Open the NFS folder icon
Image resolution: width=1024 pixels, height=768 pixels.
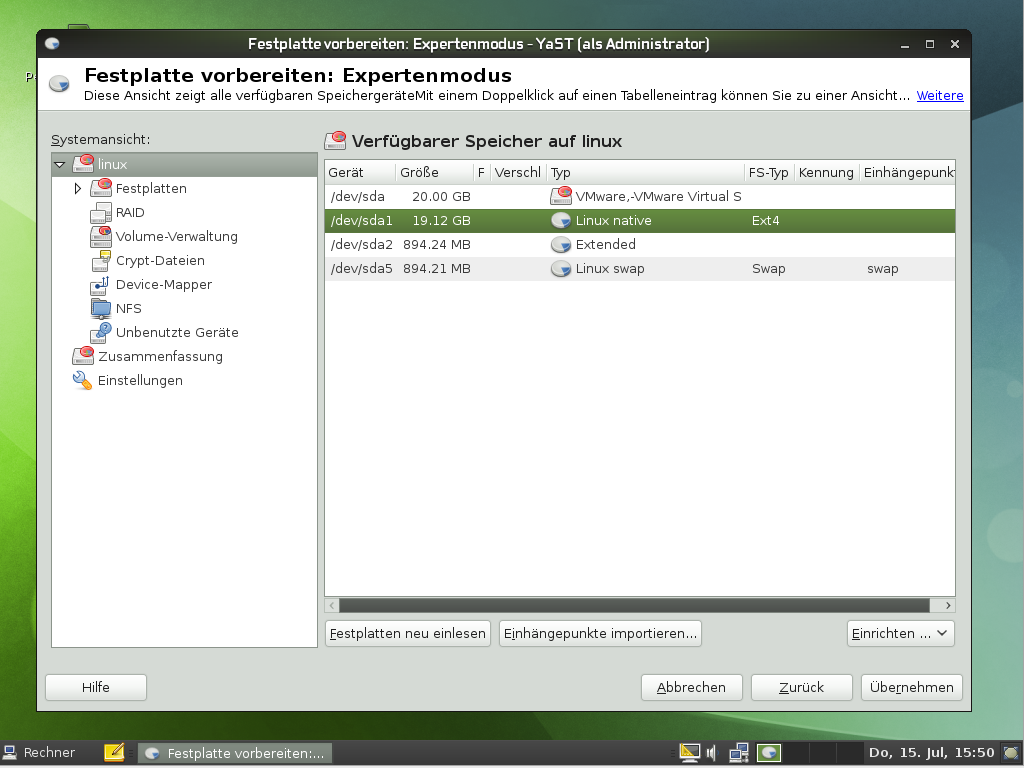[102, 308]
